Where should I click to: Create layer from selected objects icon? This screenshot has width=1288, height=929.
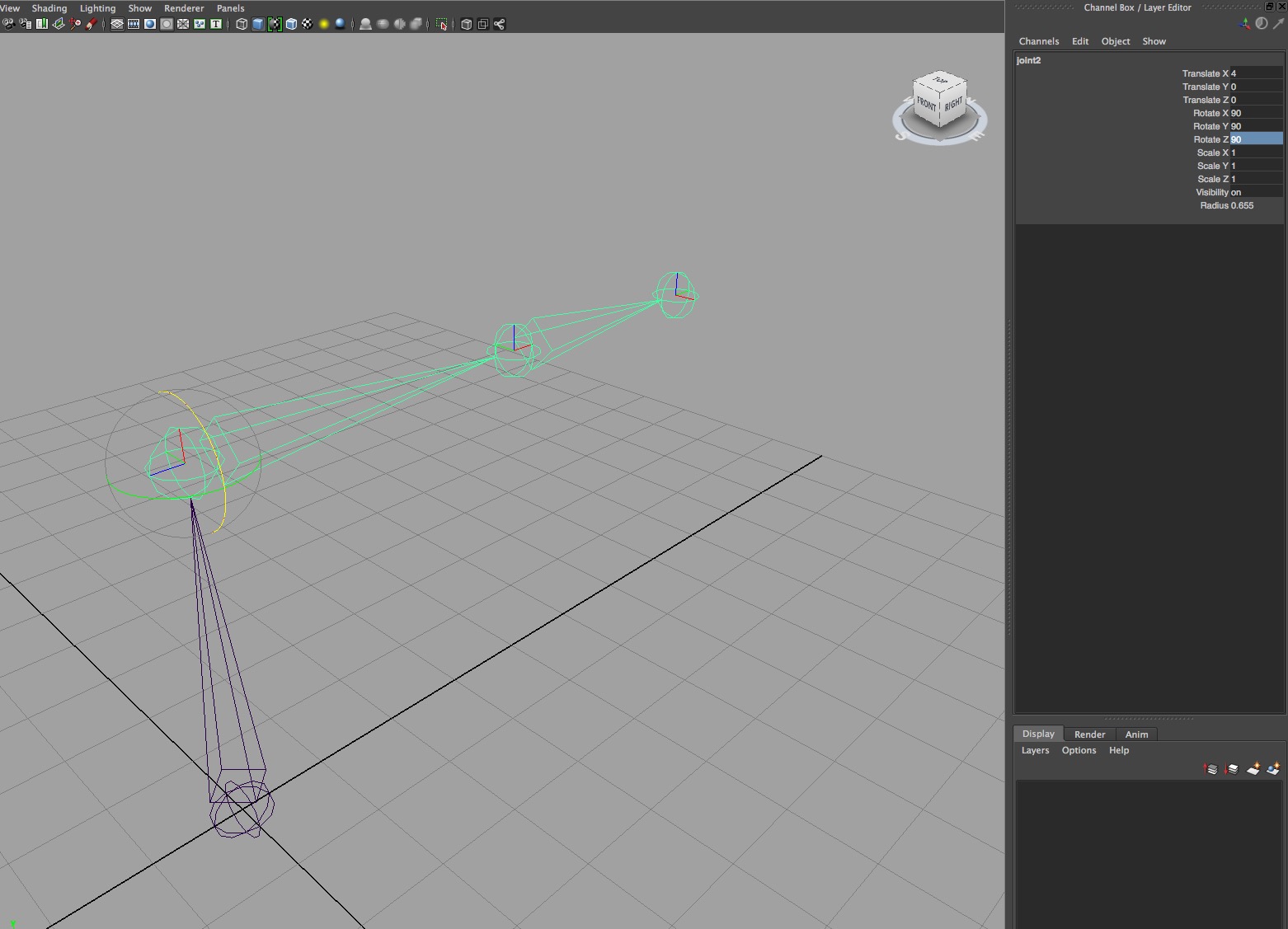[1273, 769]
